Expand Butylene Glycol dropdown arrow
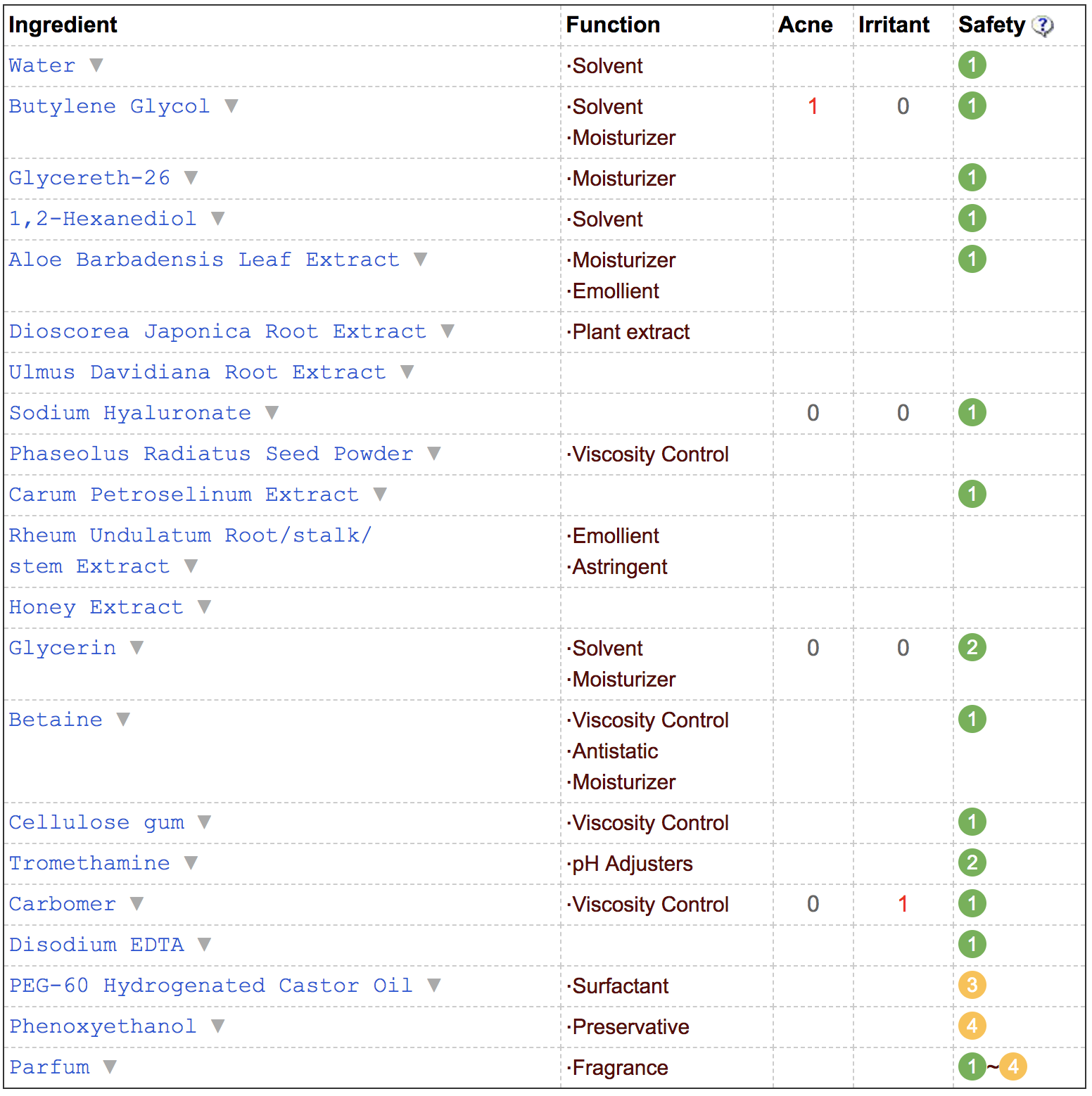1092x1096 pixels. click(x=231, y=106)
